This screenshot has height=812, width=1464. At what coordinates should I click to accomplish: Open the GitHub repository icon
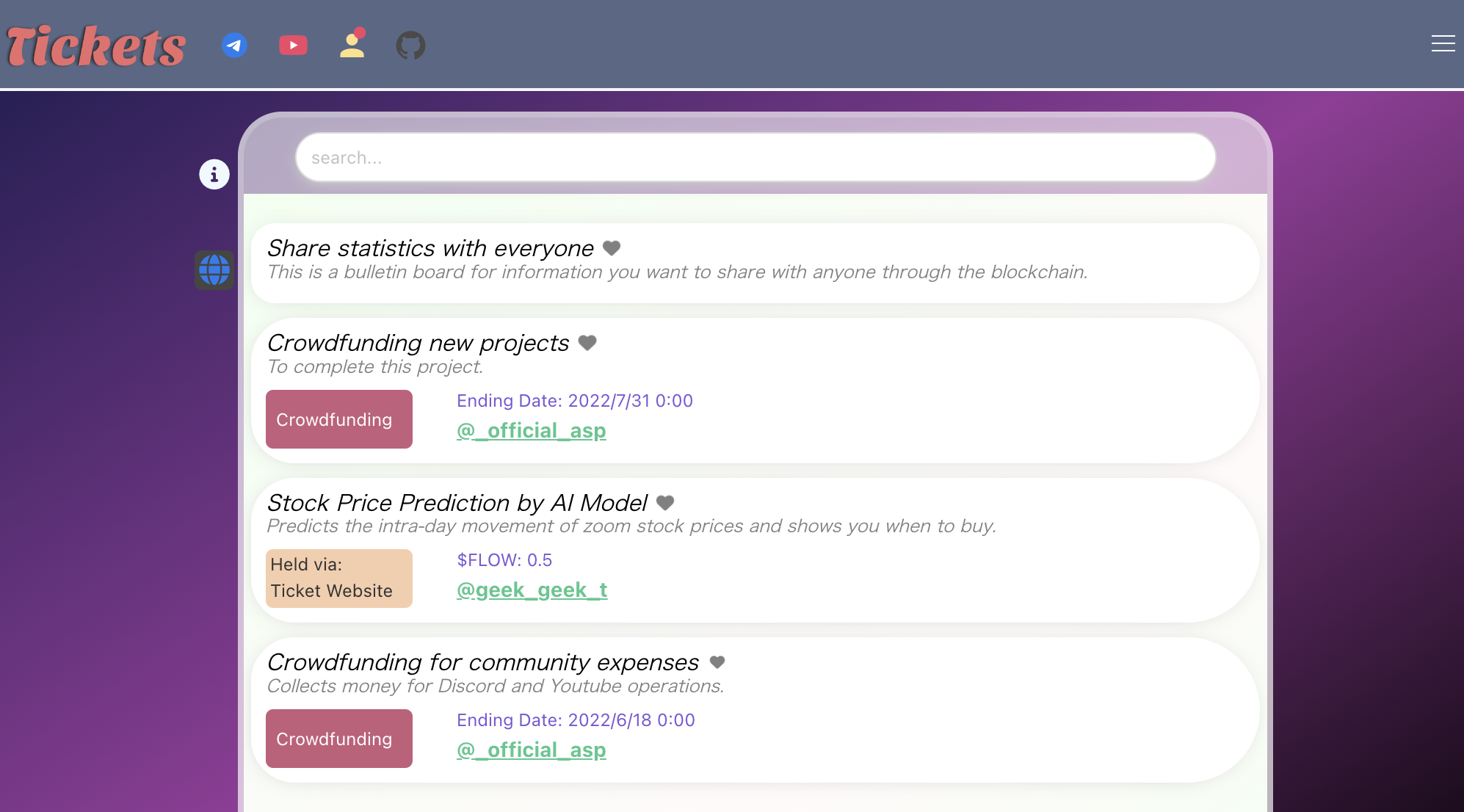pyautogui.click(x=411, y=45)
